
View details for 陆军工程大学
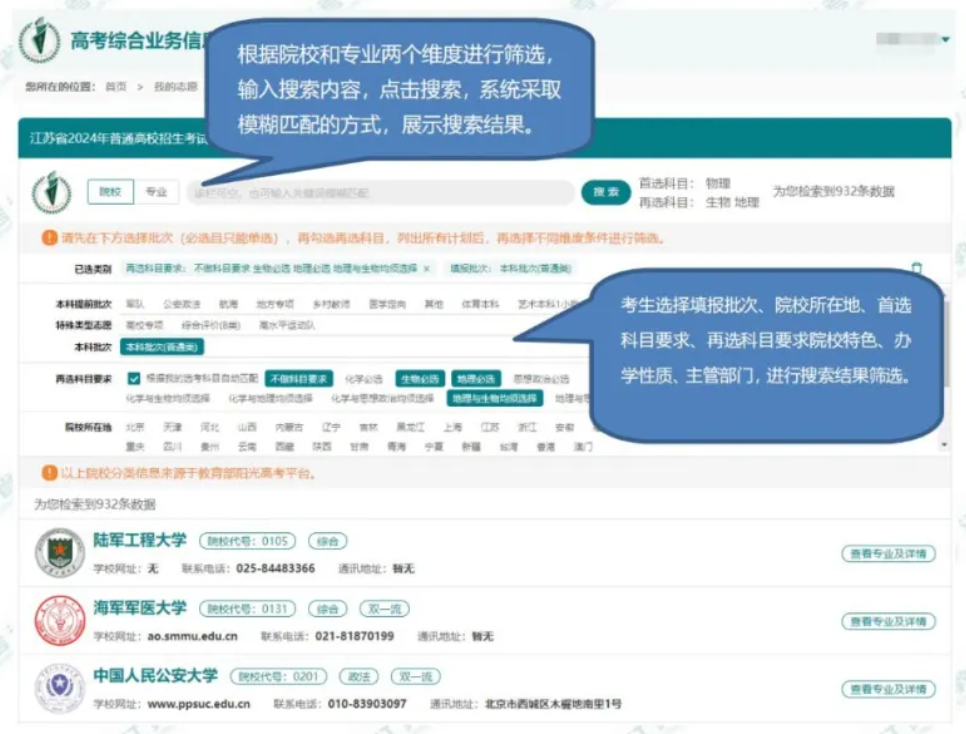click(x=888, y=553)
